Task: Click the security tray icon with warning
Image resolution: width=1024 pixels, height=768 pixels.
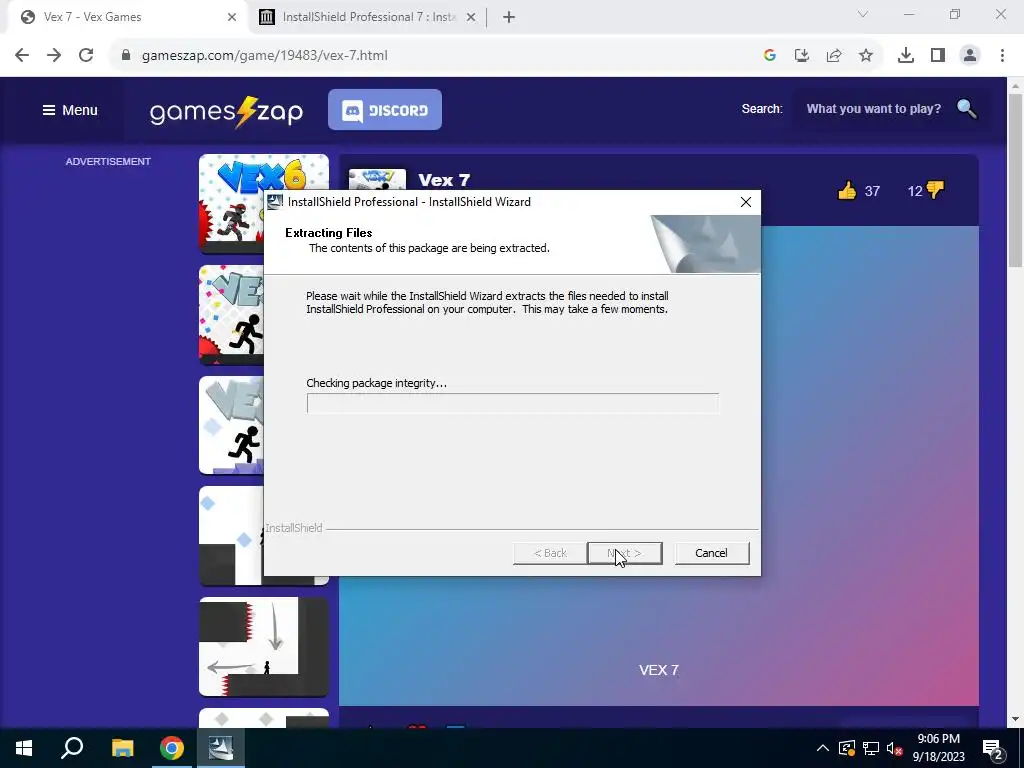Action: [x=847, y=748]
